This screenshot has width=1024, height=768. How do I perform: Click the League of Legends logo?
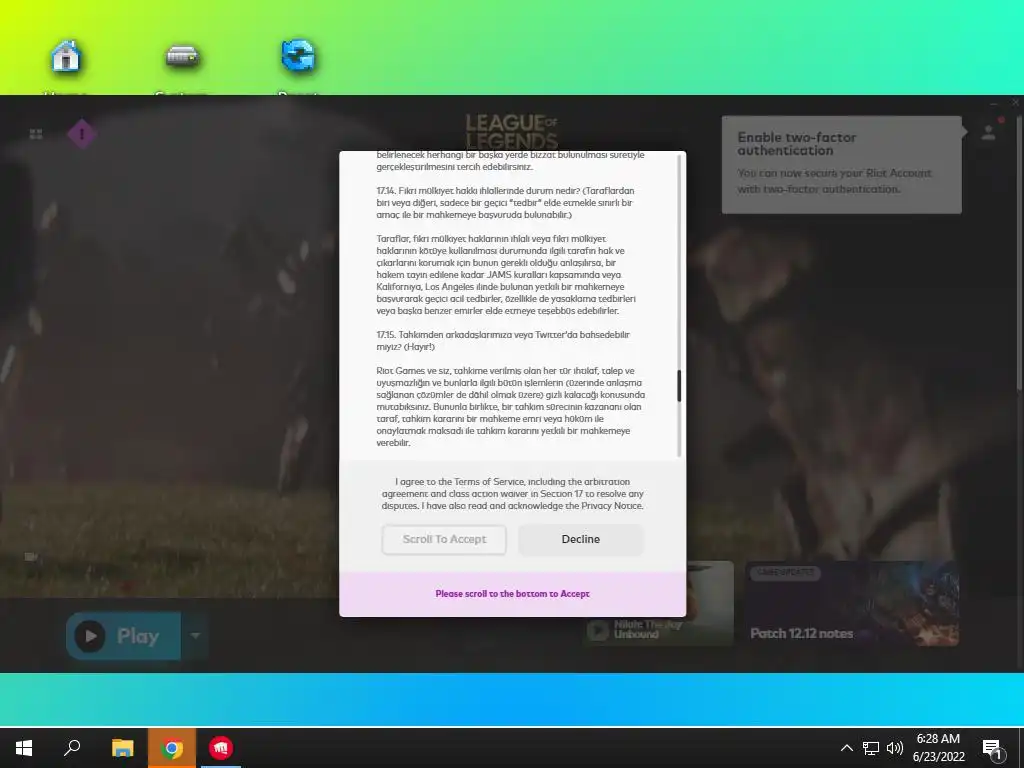pyautogui.click(x=512, y=133)
